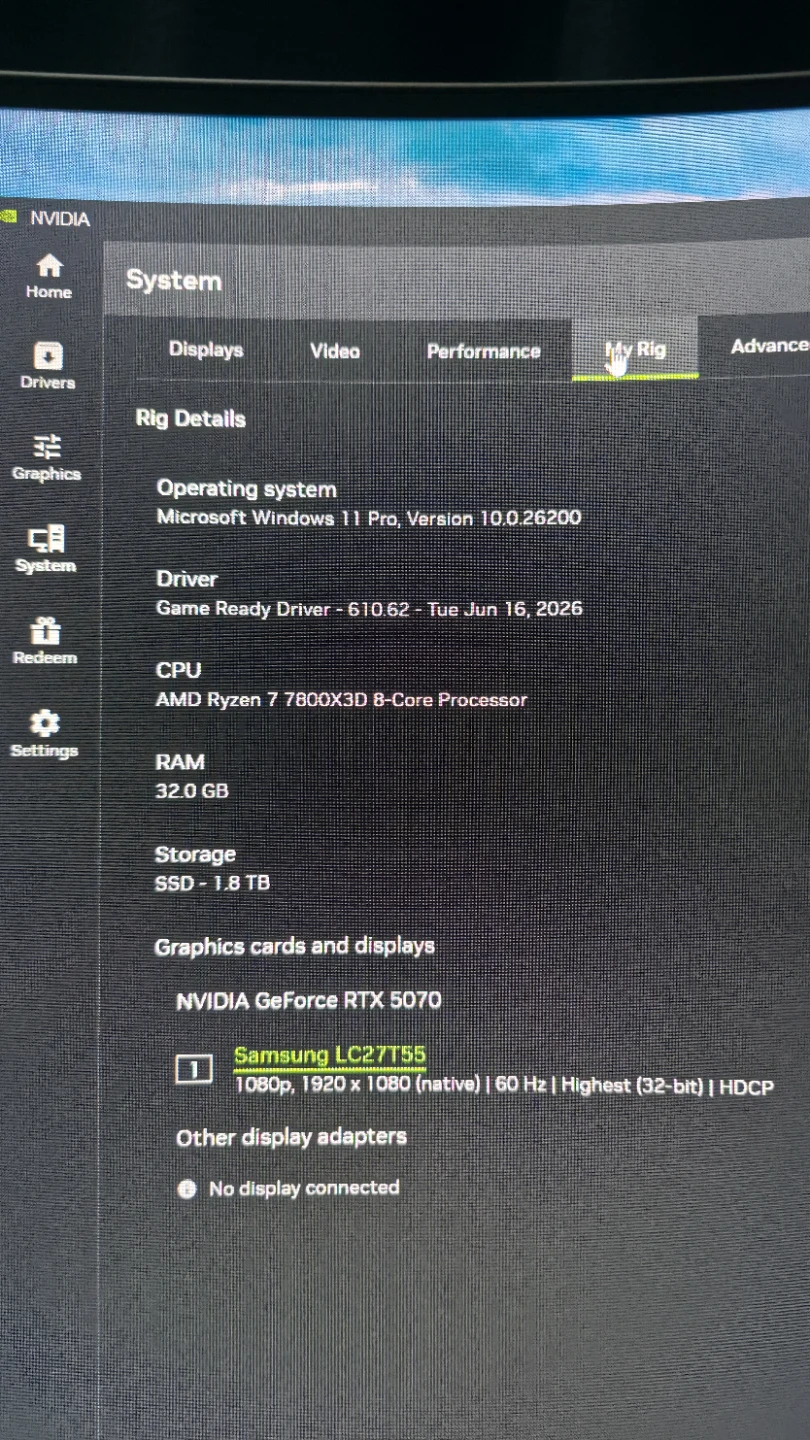Switch to the Video tab
This screenshot has width=810, height=1440.
[335, 351]
